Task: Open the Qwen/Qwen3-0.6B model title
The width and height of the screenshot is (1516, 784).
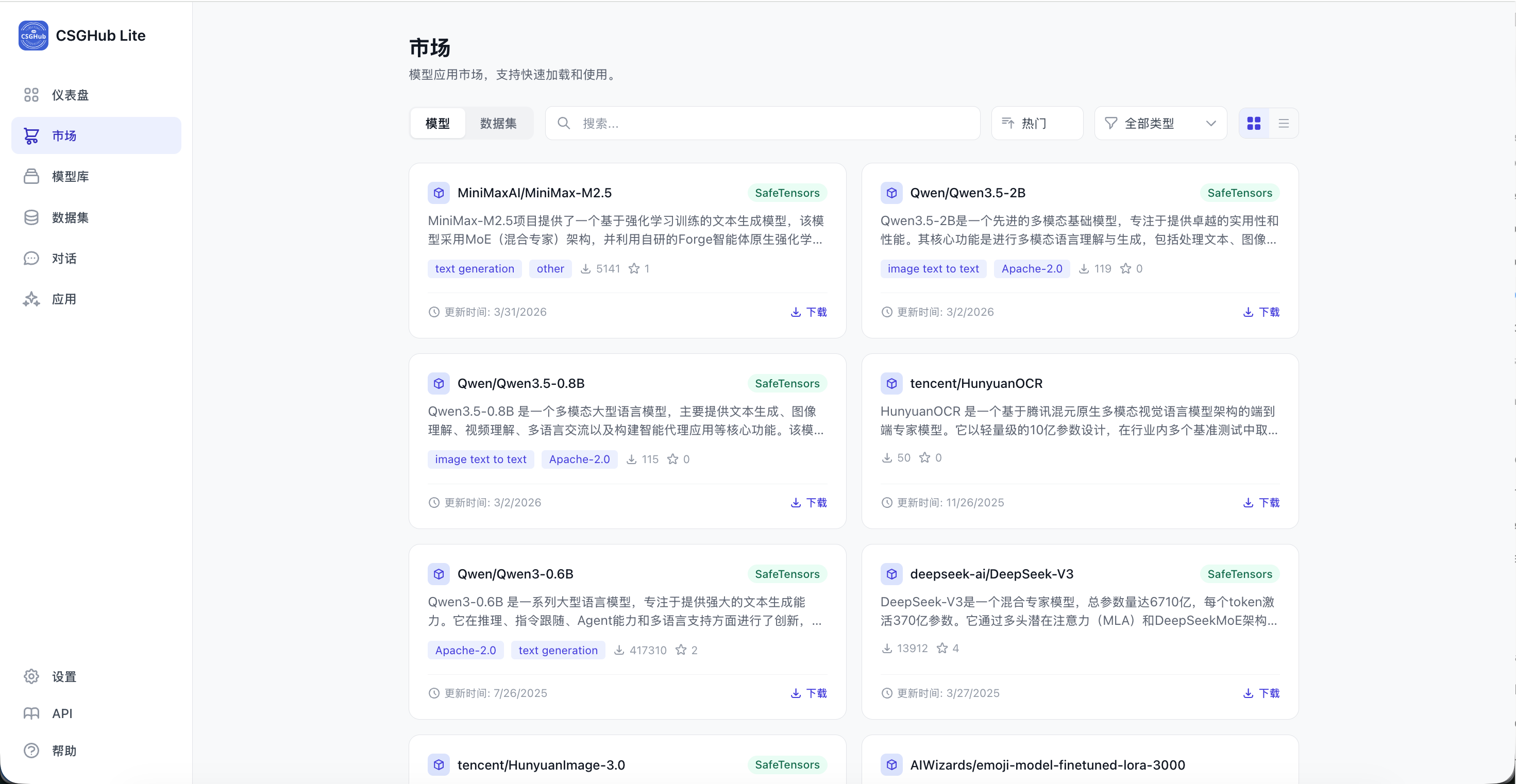Action: tap(515, 574)
